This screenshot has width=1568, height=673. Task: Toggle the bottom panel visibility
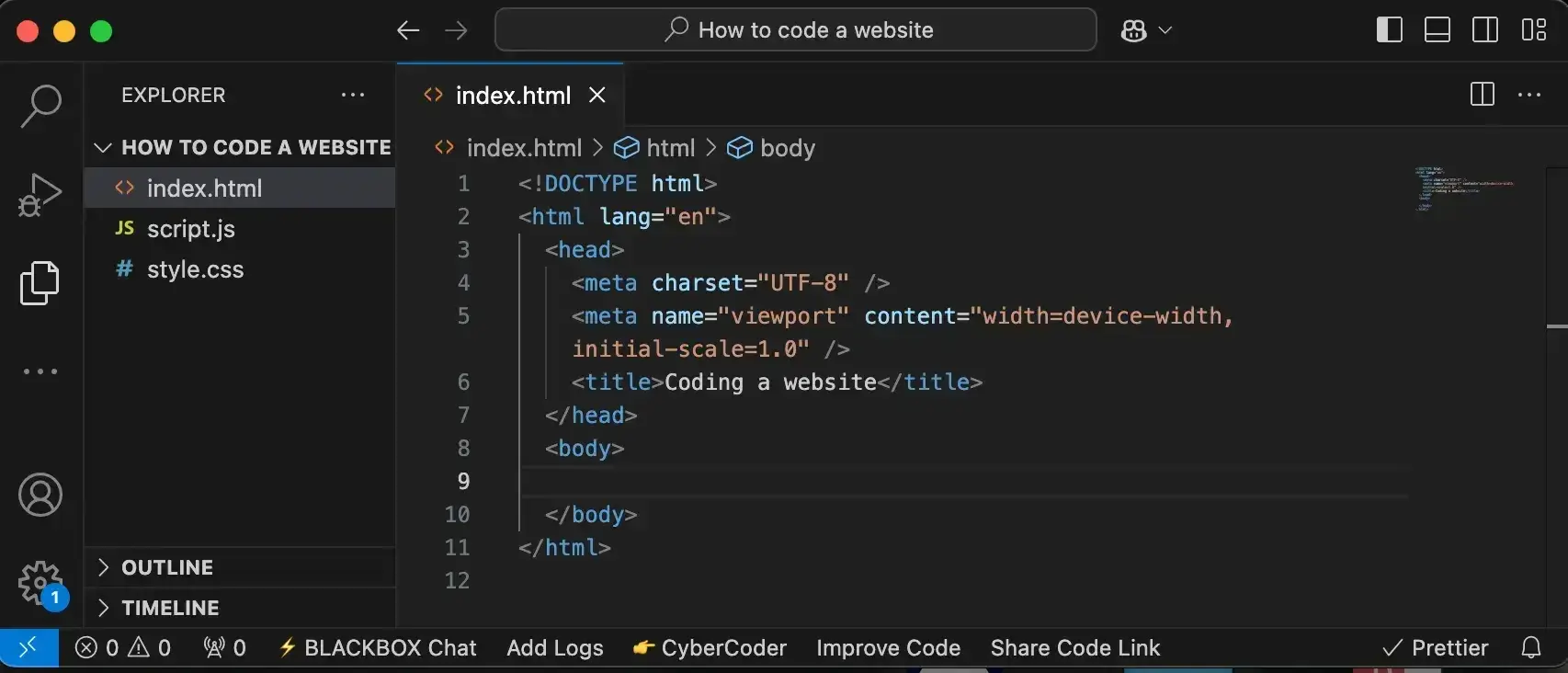(1437, 30)
